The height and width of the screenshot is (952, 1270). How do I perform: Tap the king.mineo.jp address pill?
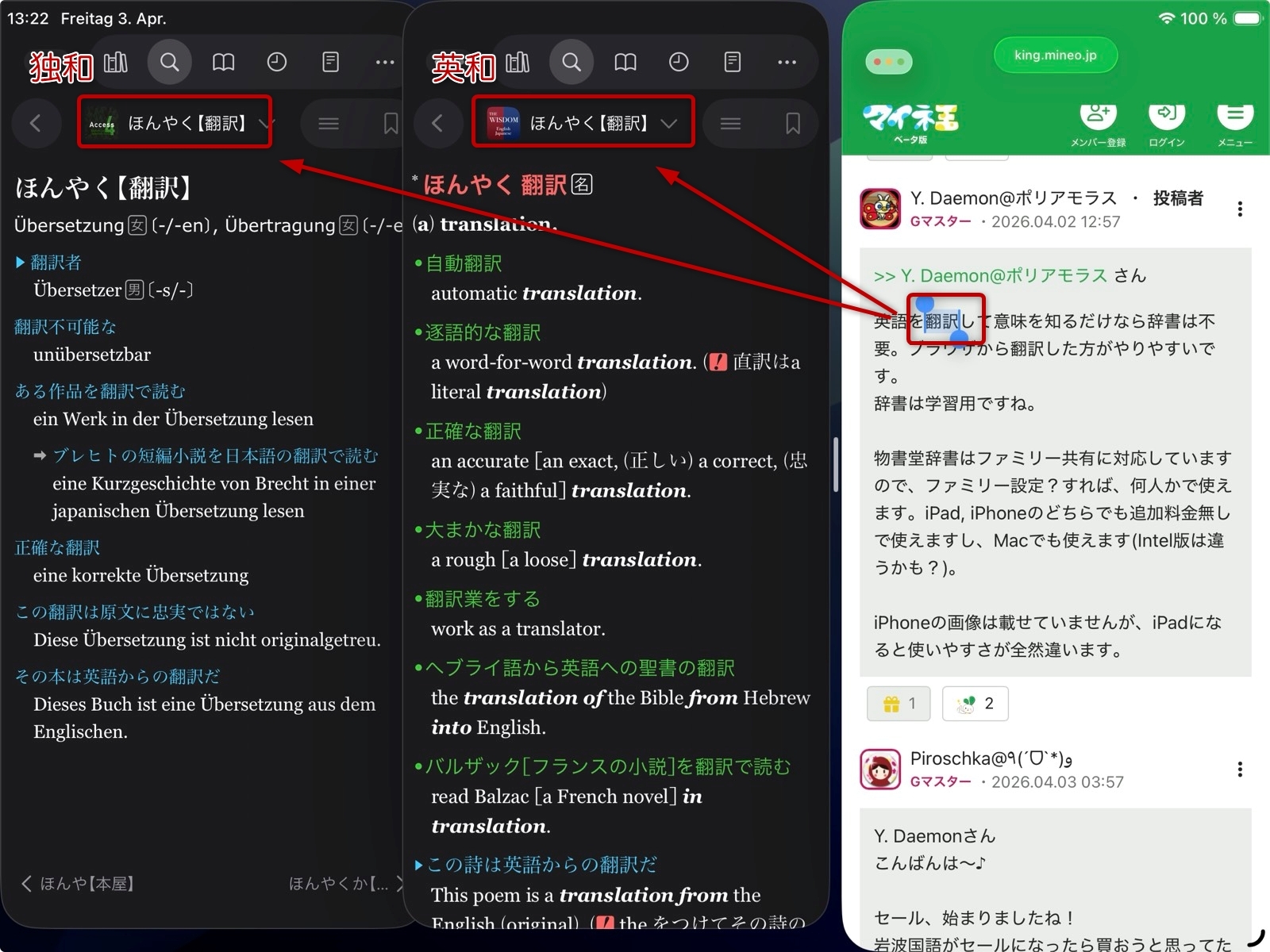pyautogui.click(x=1055, y=56)
